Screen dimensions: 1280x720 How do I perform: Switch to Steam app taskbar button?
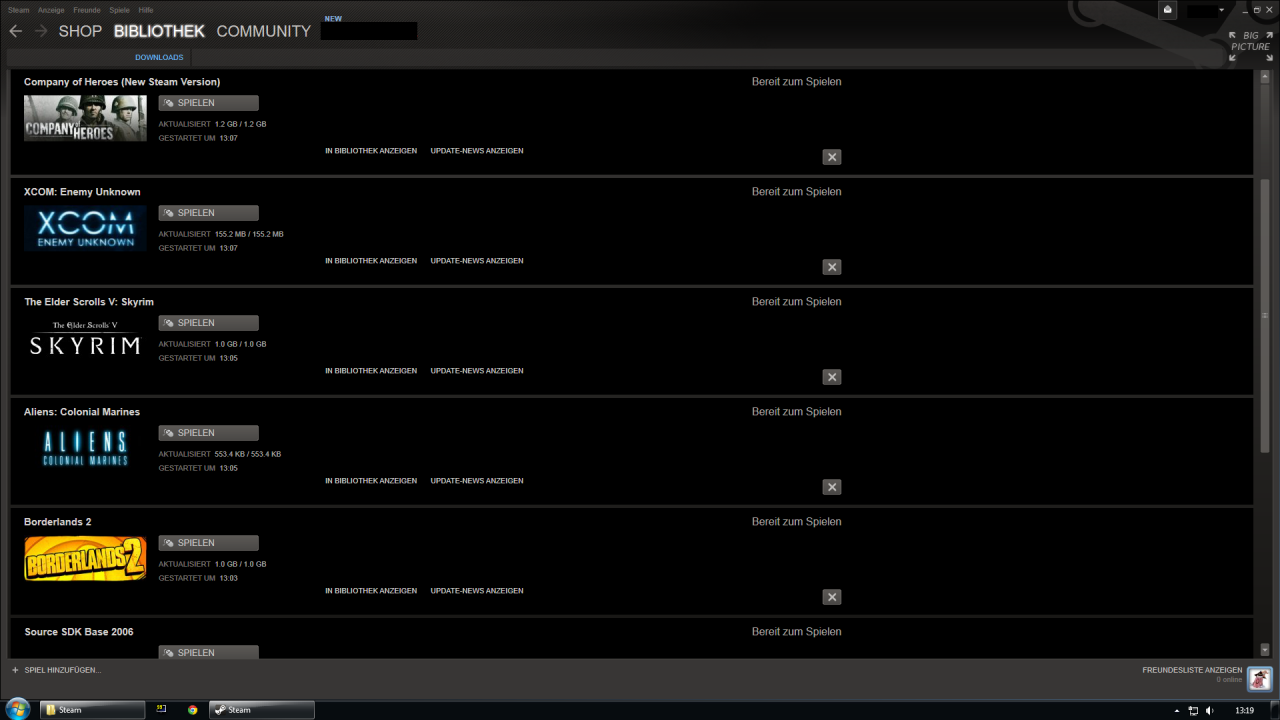coord(262,710)
